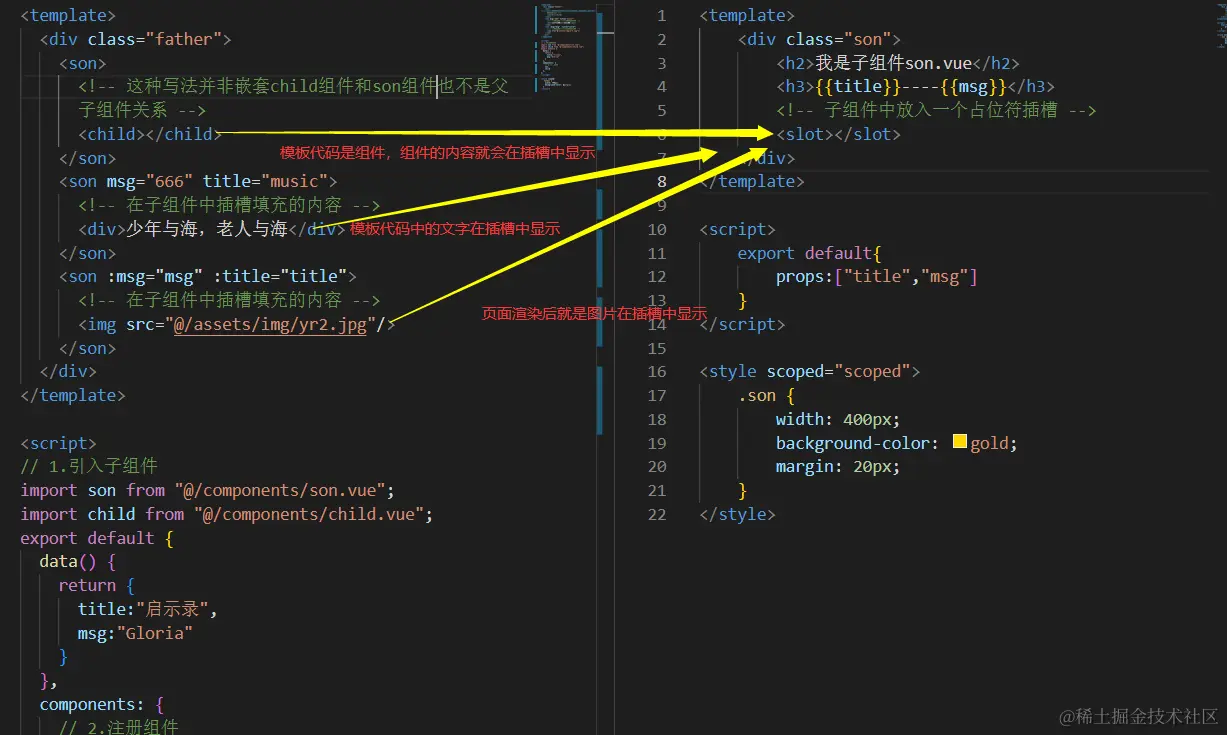The width and height of the screenshot is (1227, 735).
Task: Click the msg:"Gloria" line
Action: pos(135,633)
